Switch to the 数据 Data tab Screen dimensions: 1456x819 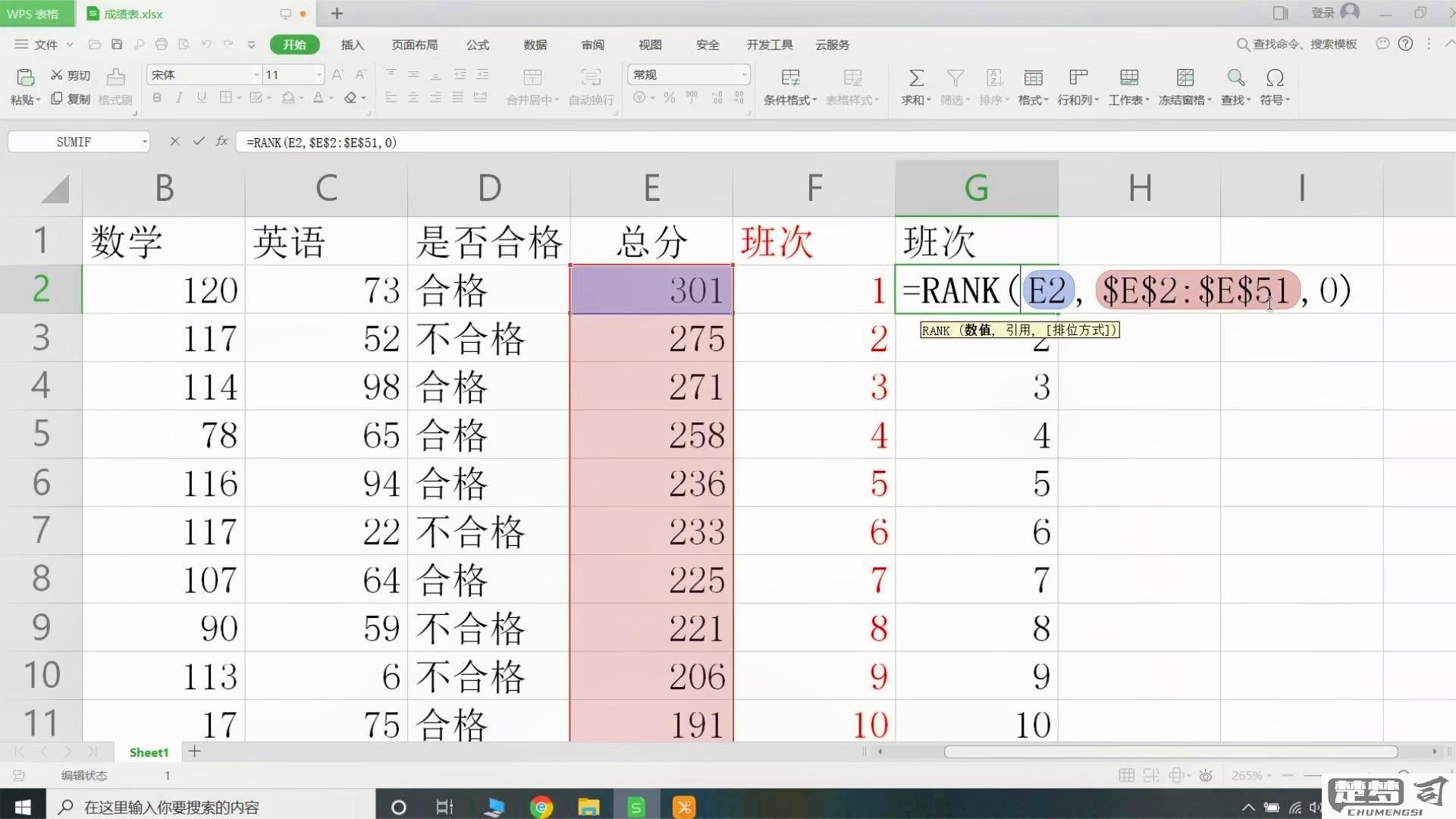tap(535, 45)
